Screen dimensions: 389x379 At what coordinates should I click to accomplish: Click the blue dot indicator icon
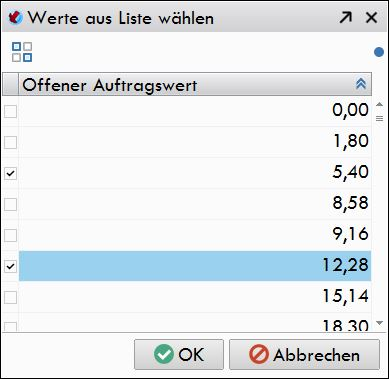point(379,52)
